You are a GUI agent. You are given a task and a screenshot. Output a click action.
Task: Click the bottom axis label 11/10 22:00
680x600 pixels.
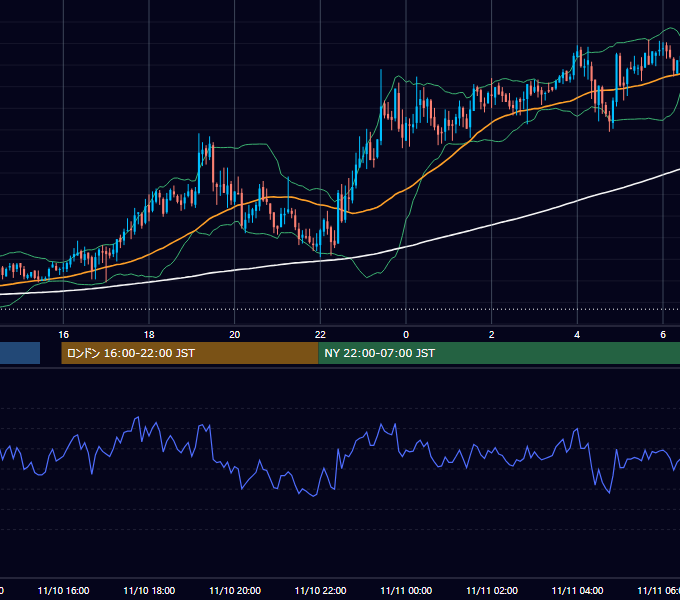pyautogui.click(x=320, y=590)
